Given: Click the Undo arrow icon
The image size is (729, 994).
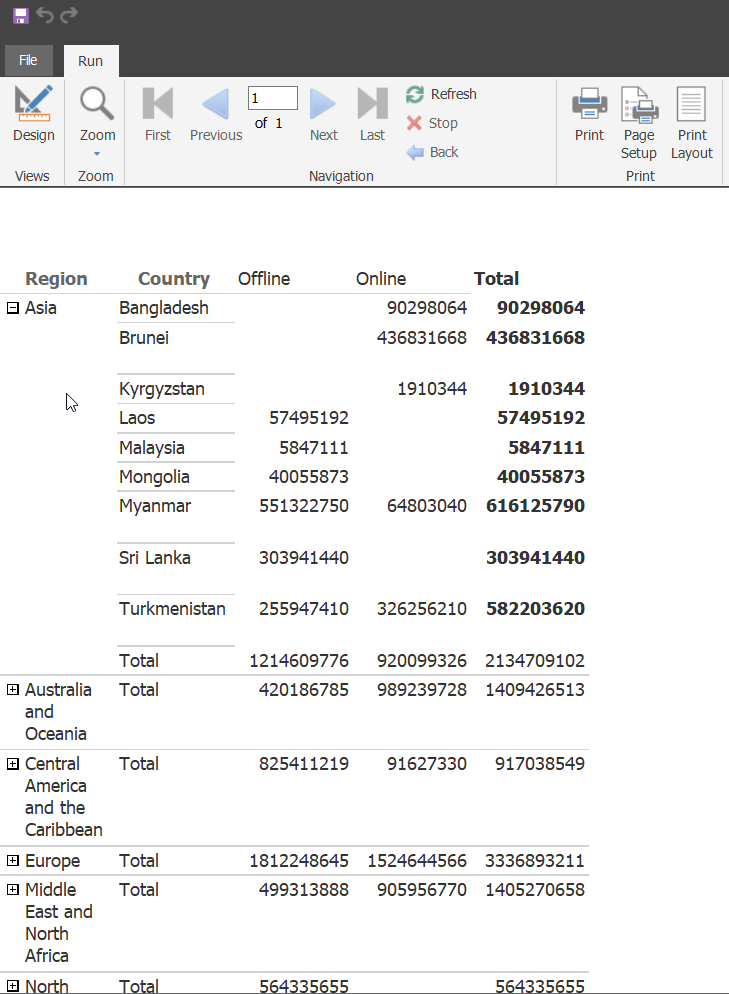Looking at the screenshot, I should click(x=45, y=15).
